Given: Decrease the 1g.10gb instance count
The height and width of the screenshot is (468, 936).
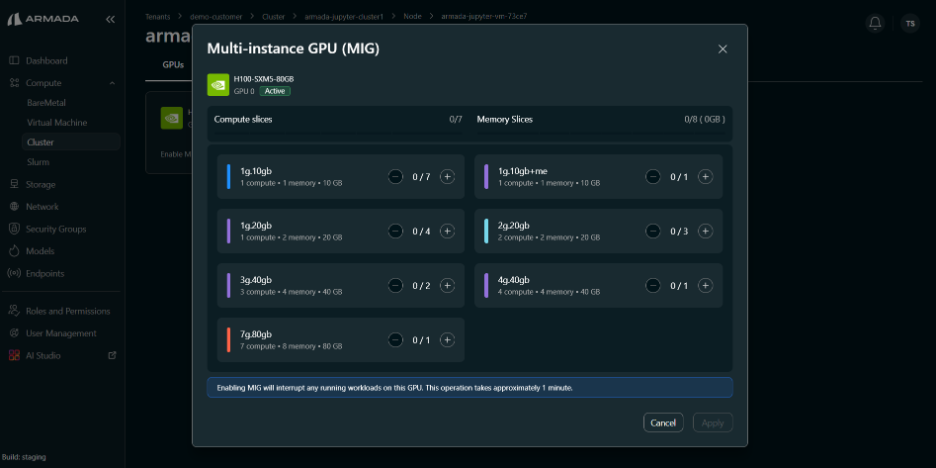Looking at the screenshot, I should (x=395, y=177).
